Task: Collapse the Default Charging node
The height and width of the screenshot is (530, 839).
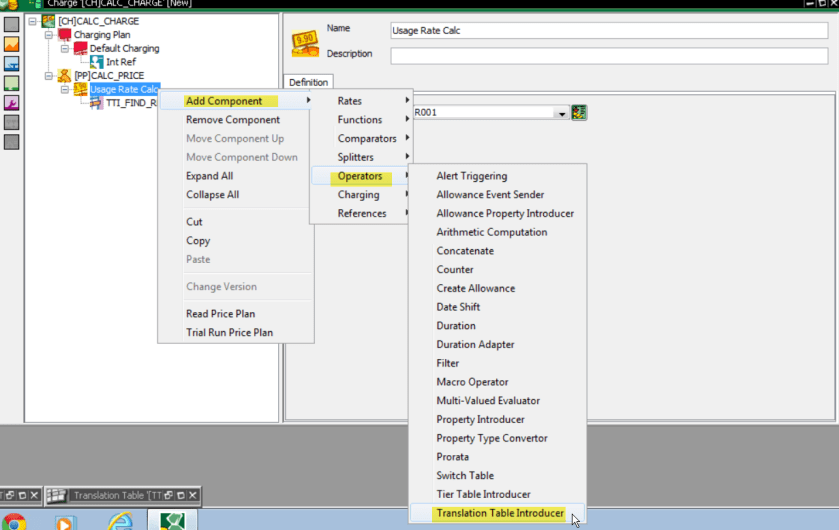Action: 65,49
